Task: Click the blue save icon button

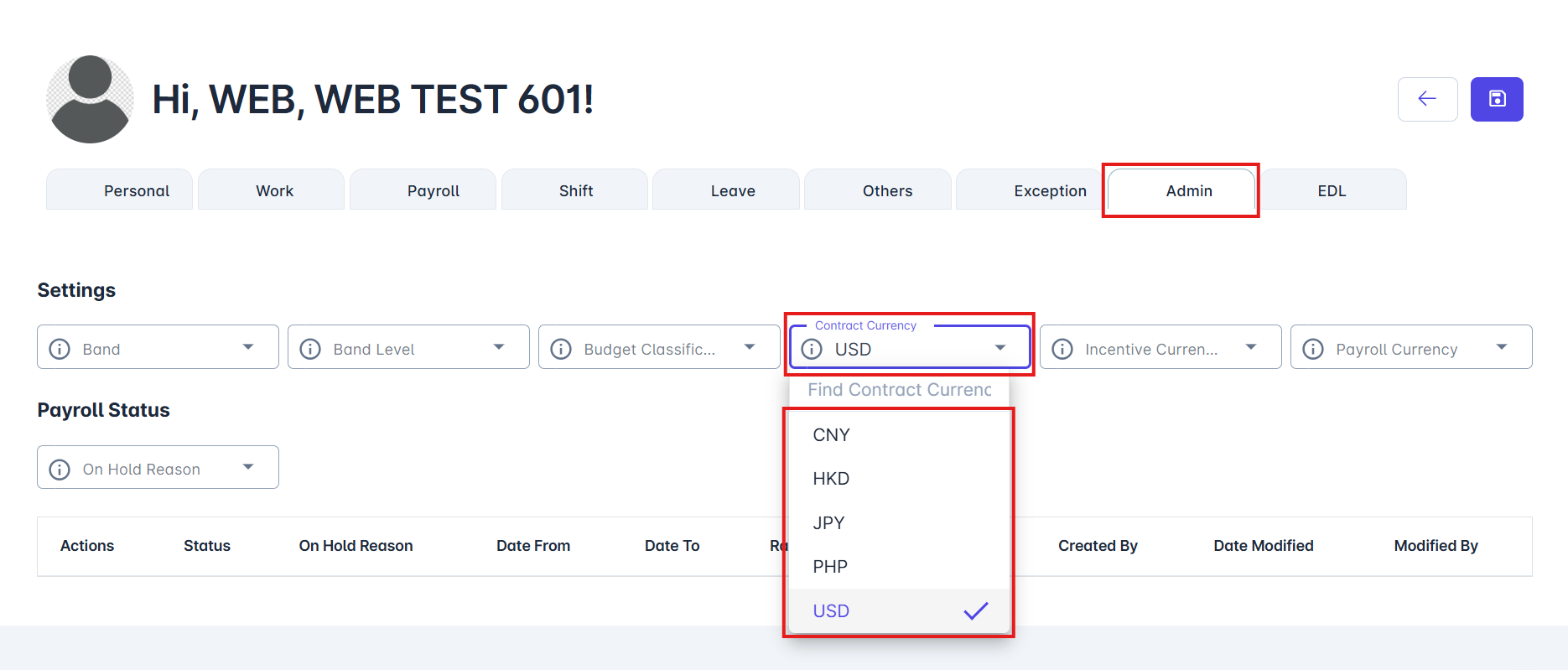Action: [1497, 99]
